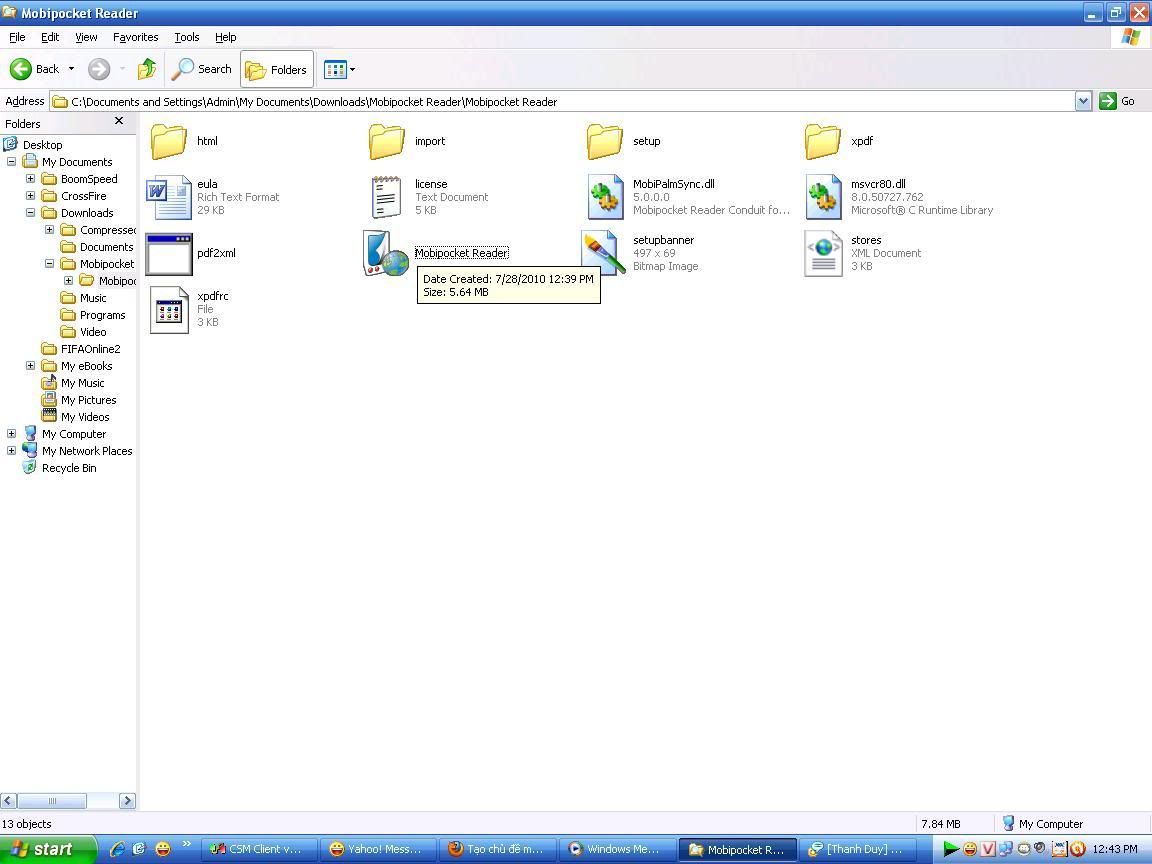Select My Music in the tree

point(82,383)
